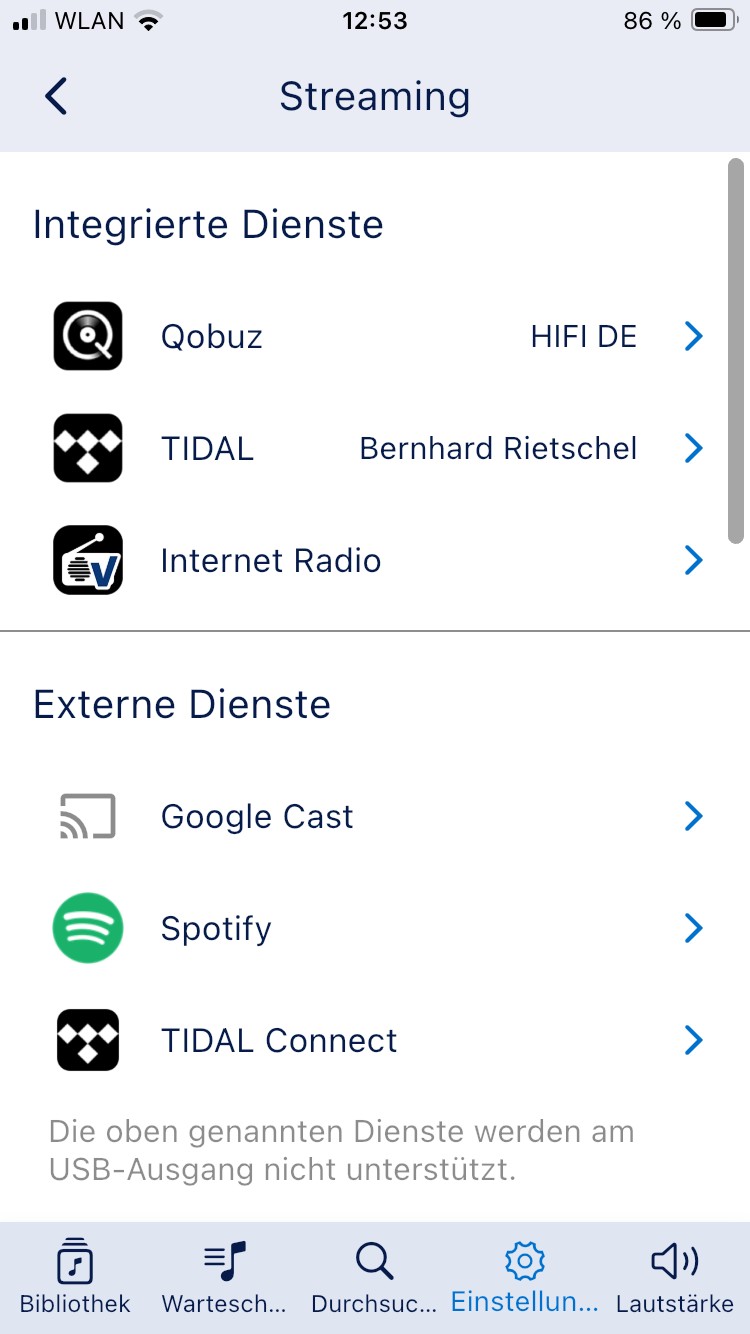The width and height of the screenshot is (750, 1334).
Task: Open the Warteschlange queue tab
Action: pyautogui.click(x=224, y=1276)
